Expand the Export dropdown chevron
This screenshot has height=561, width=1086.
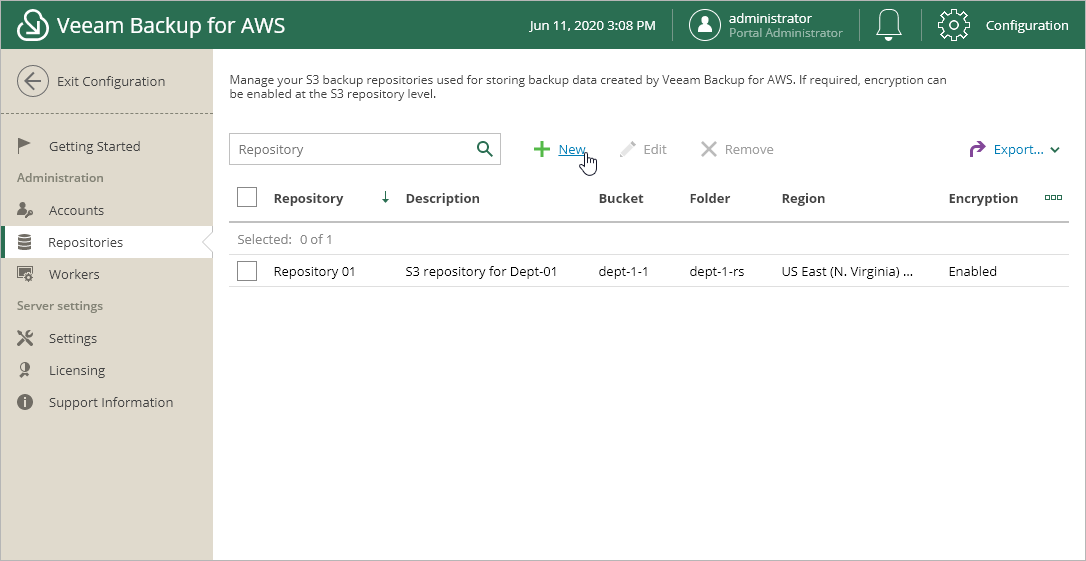(1055, 150)
